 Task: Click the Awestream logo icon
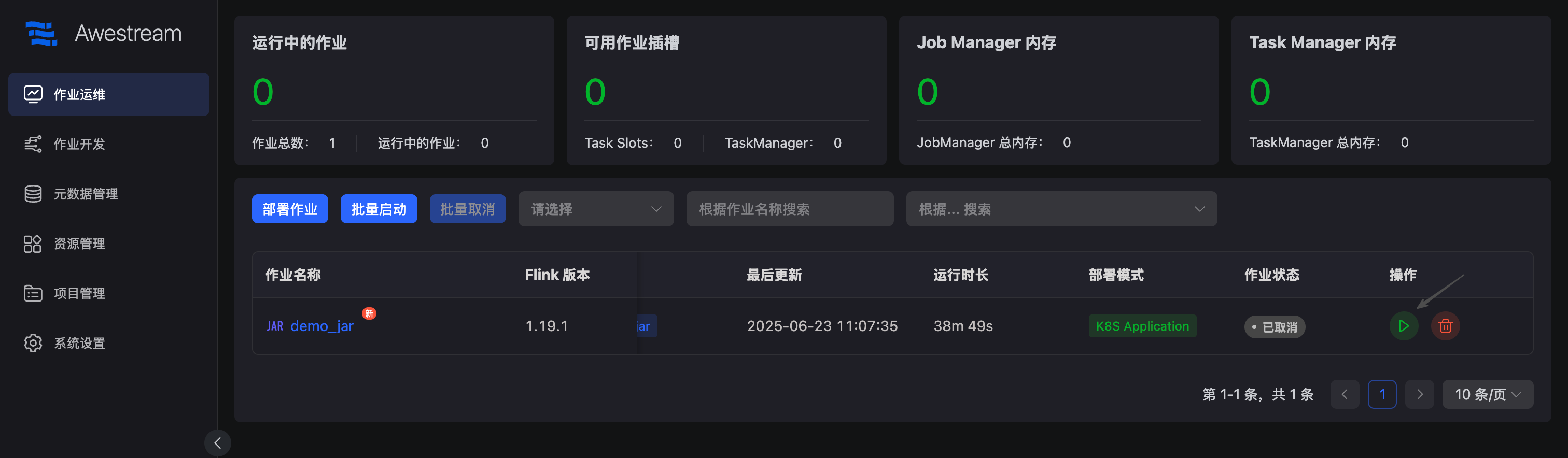pos(41,34)
